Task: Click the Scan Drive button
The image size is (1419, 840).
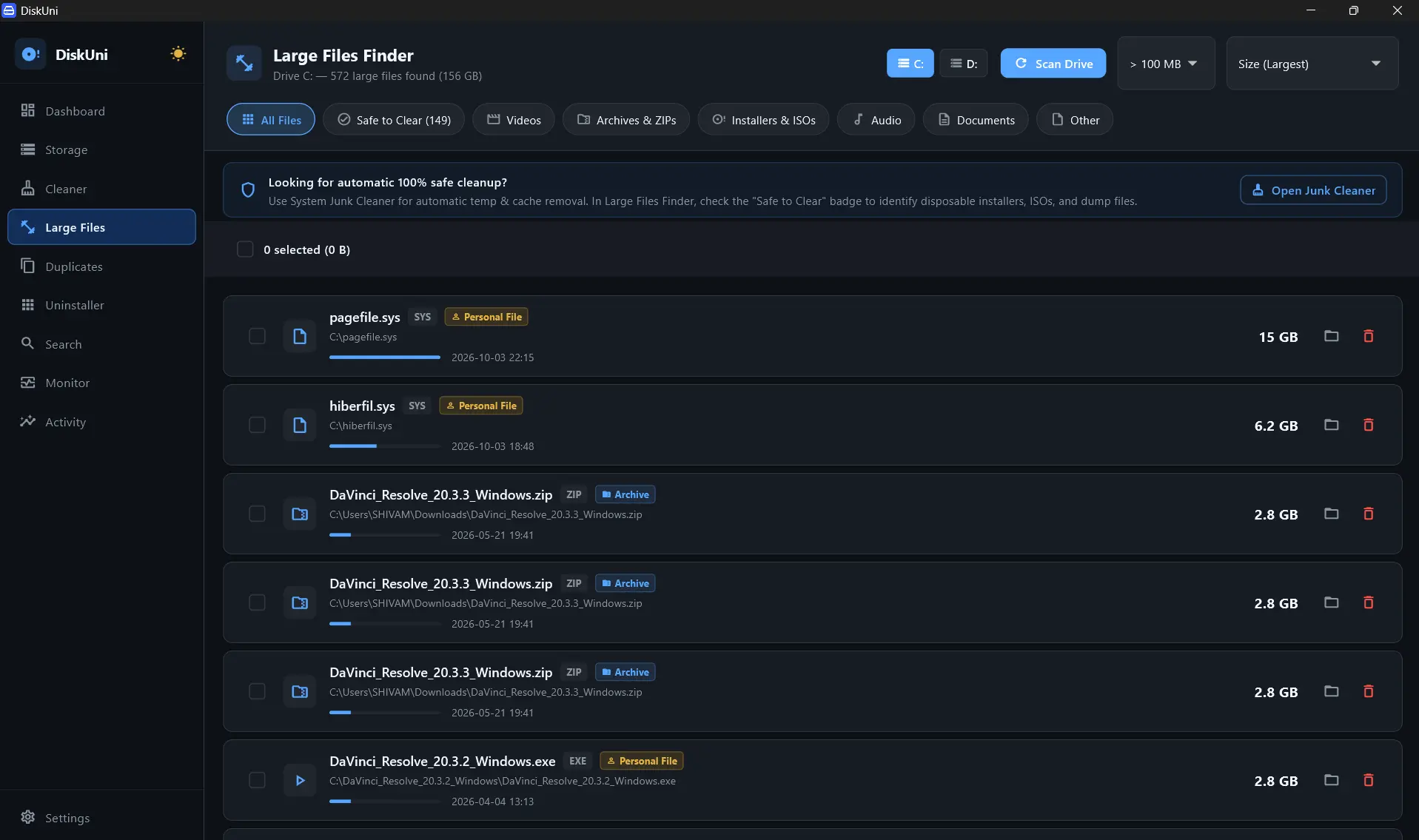Action: point(1053,64)
